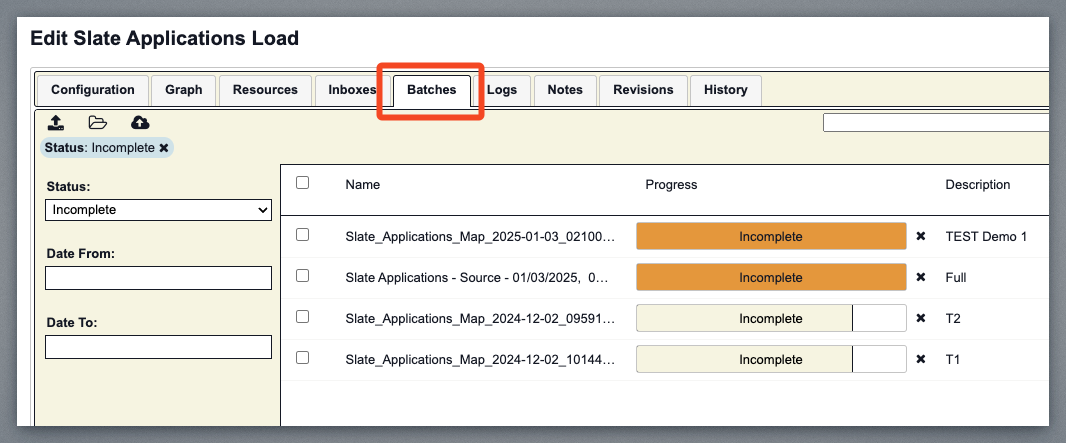Click the open folder icon
The image size is (1066, 443).
97,123
